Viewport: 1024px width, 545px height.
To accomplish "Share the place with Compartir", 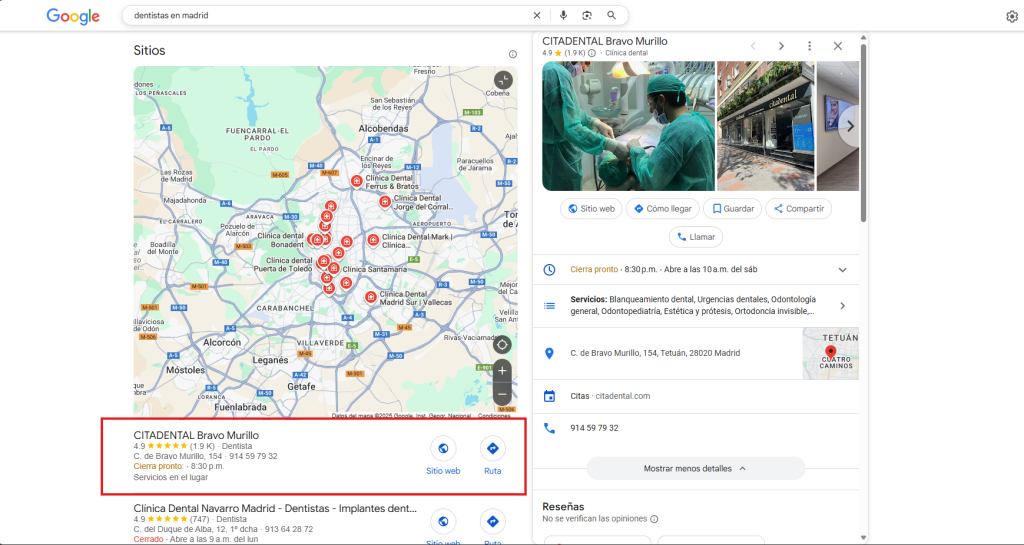I will (799, 209).
